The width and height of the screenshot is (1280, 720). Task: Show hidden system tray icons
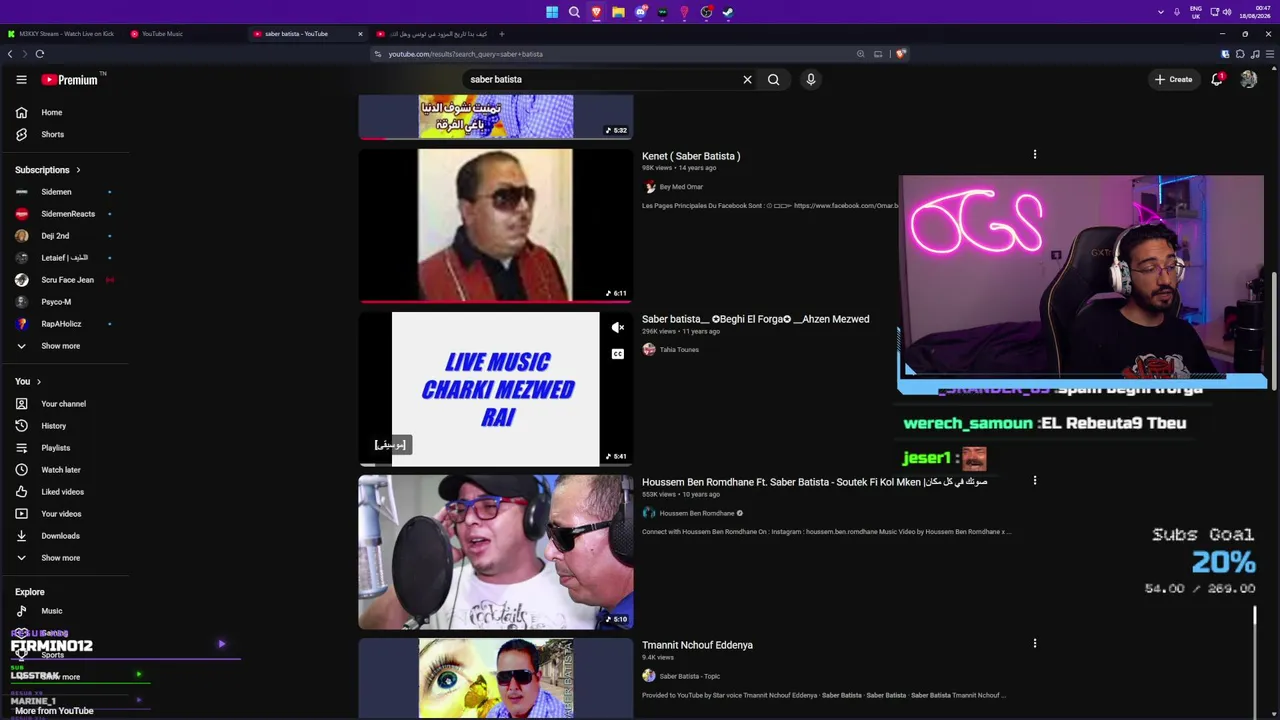pos(1160,12)
